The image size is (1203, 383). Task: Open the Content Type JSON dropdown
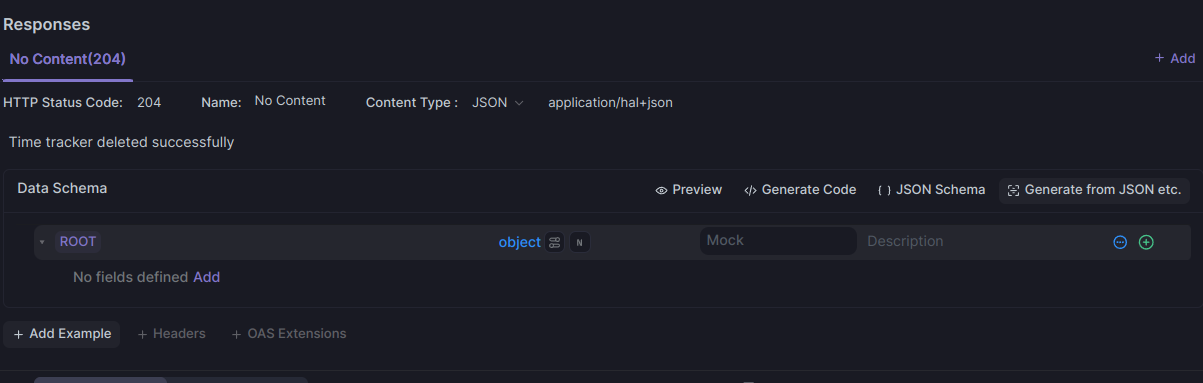(498, 102)
